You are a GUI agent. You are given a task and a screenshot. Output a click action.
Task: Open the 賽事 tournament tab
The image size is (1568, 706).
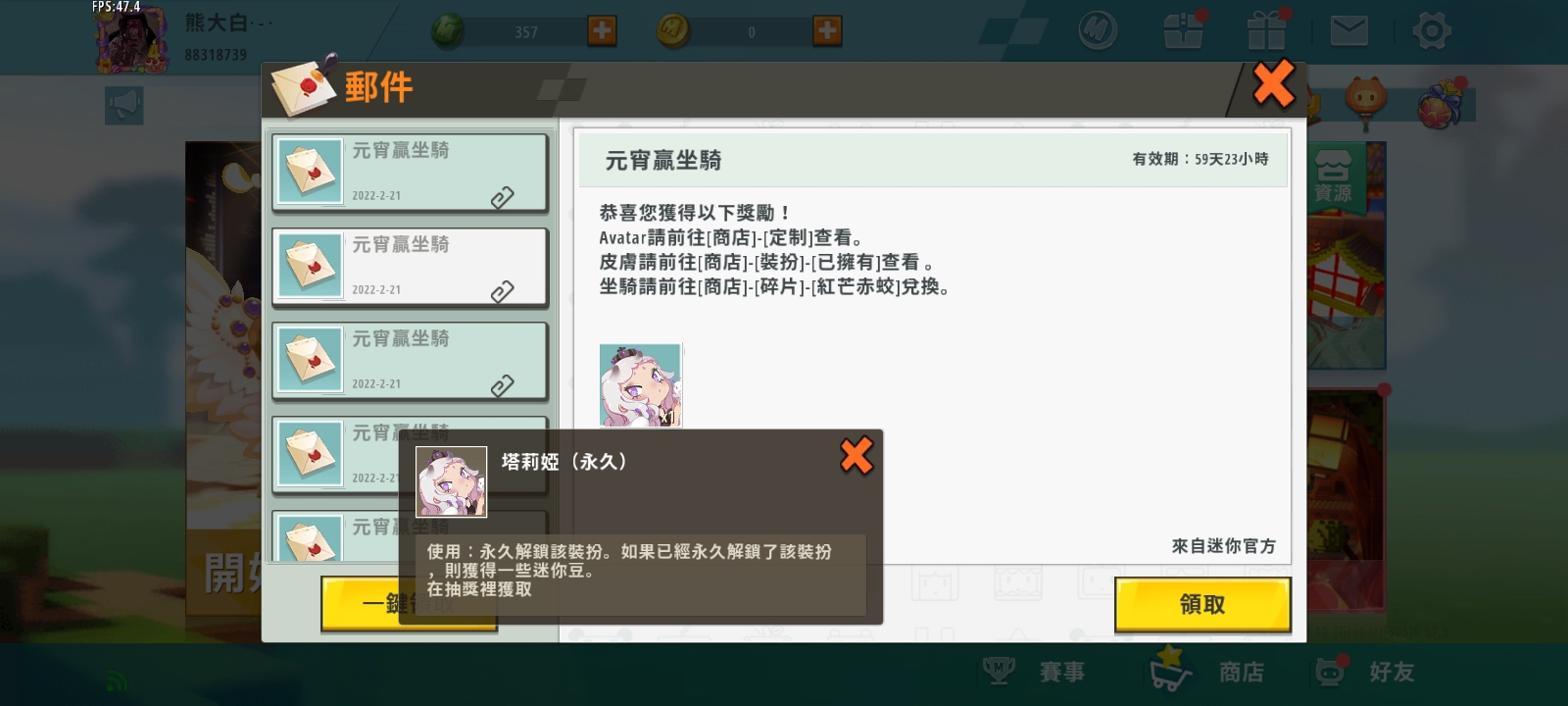pos(1034,672)
